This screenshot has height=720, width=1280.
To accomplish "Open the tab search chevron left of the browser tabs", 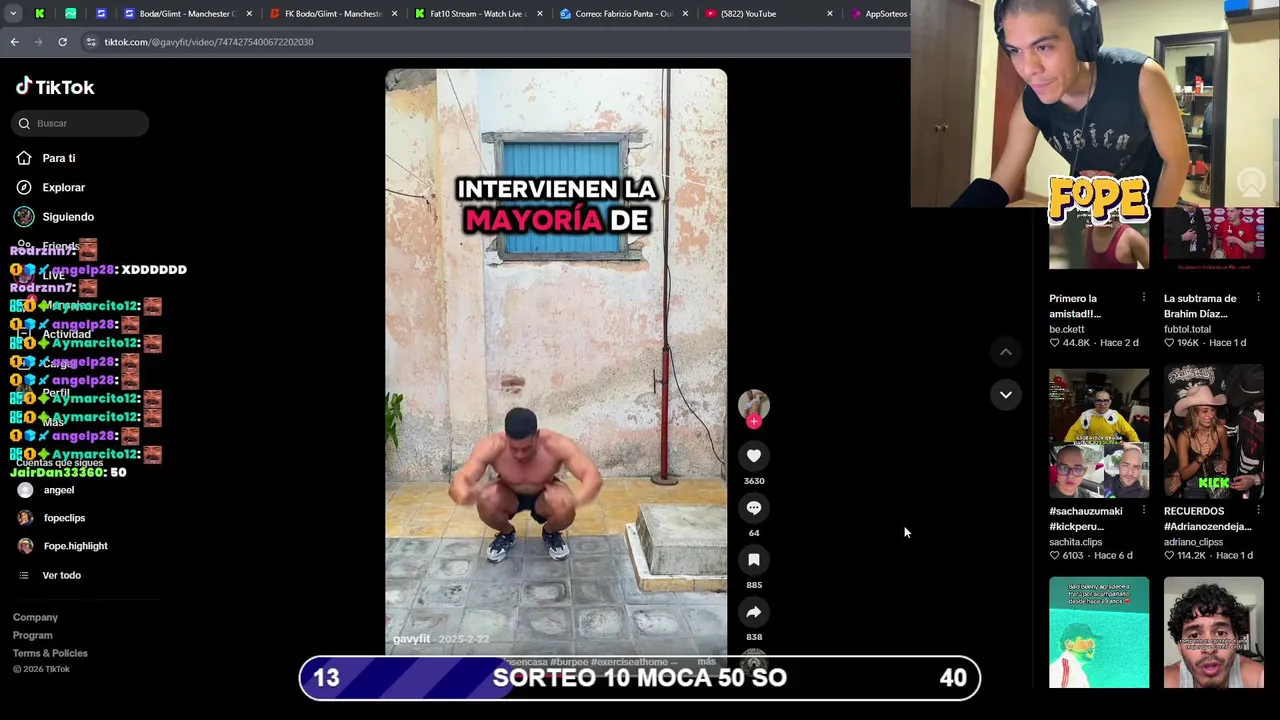I will (x=13, y=14).
